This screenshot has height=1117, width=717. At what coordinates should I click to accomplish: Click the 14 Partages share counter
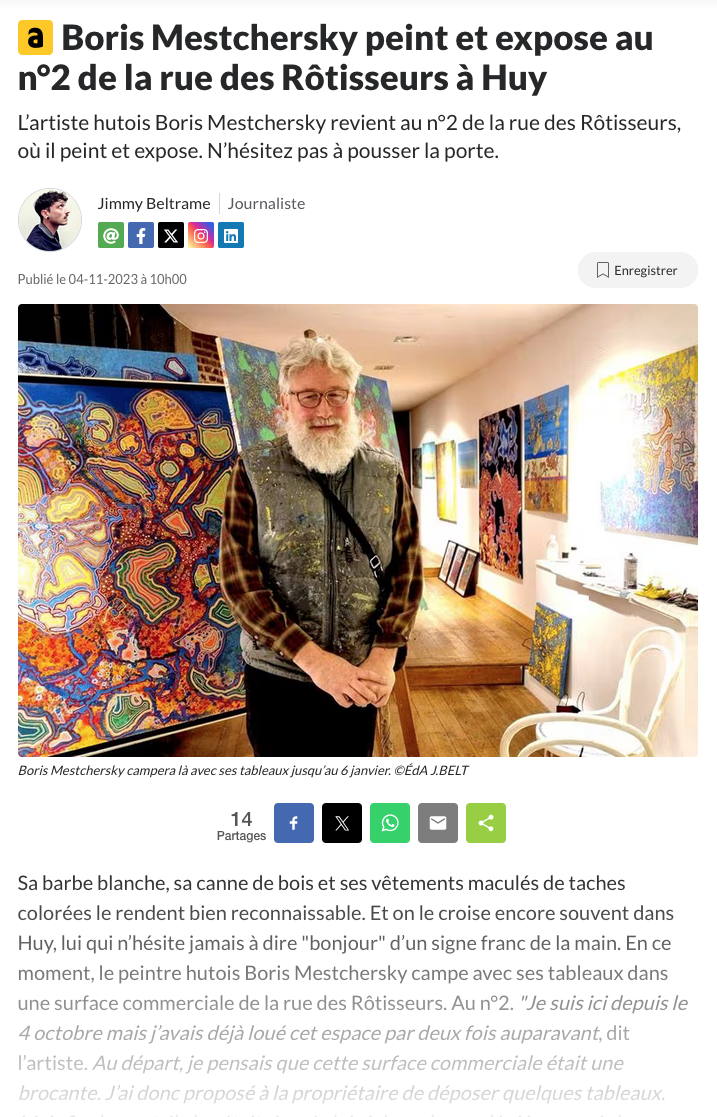point(241,826)
